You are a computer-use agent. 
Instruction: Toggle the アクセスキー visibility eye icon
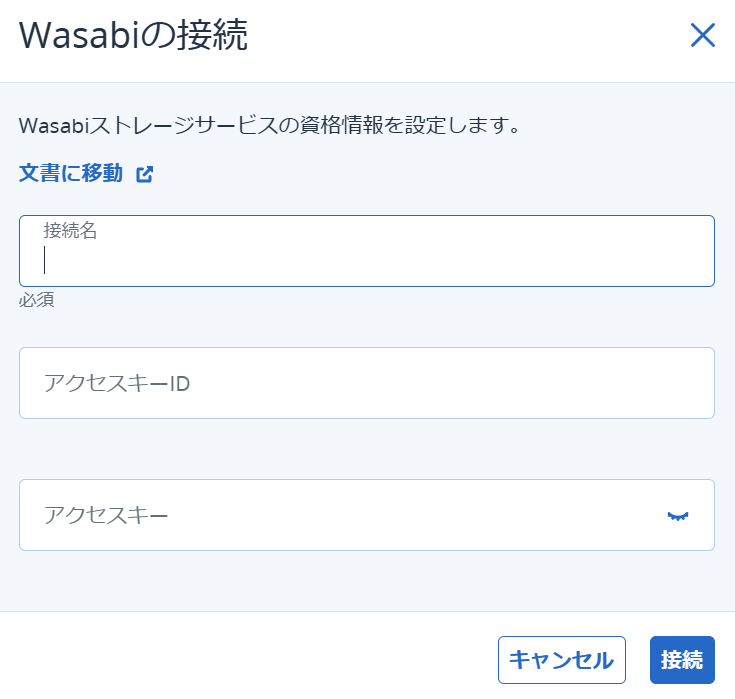point(677,516)
